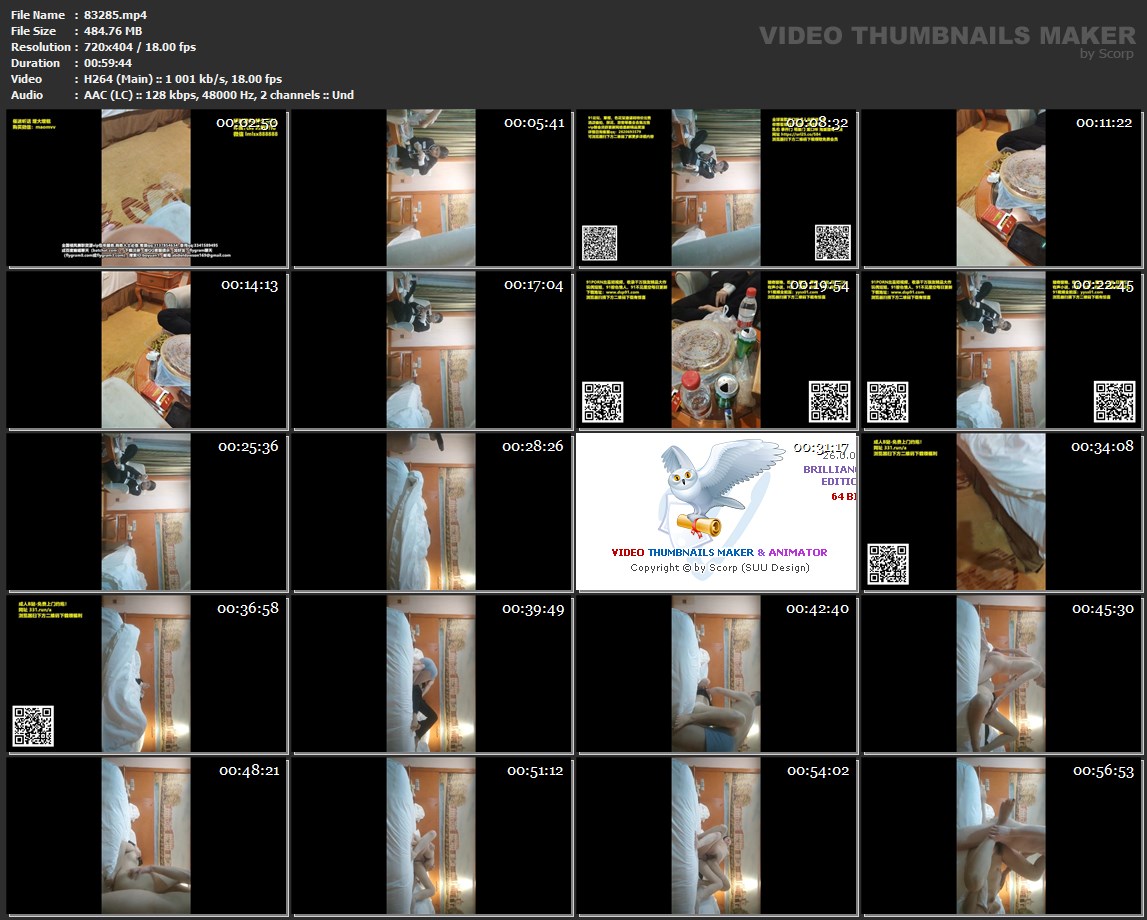Select the thumbnail at timestamp 00:25:36
Image resolution: width=1147 pixels, height=920 pixels.
click(146, 512)
